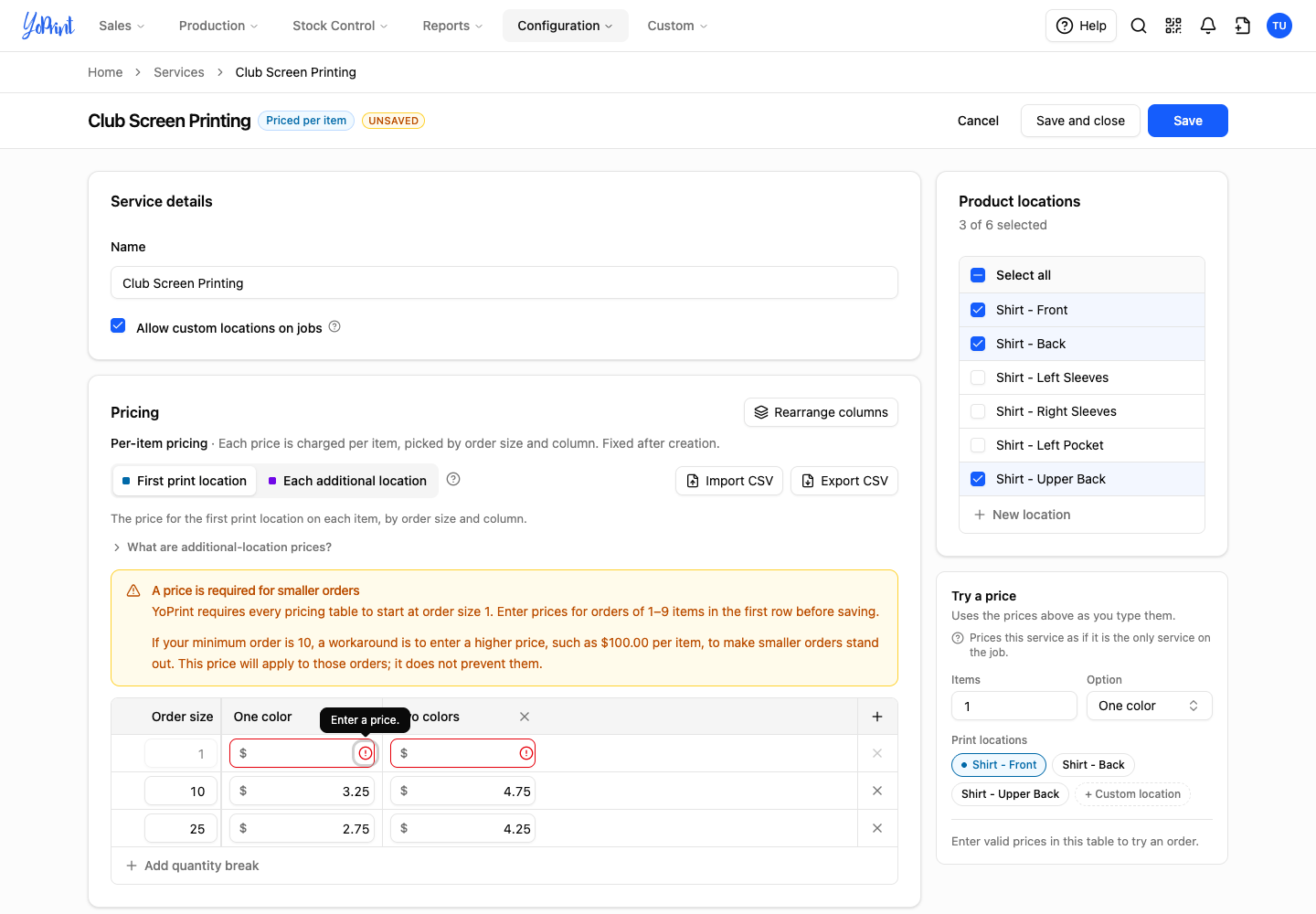Image resolution: width=1316 pixels, height=914 pixels.
Task: Switch to Each additional location tab
Action: pyautogui.click(x=347, y=481)
